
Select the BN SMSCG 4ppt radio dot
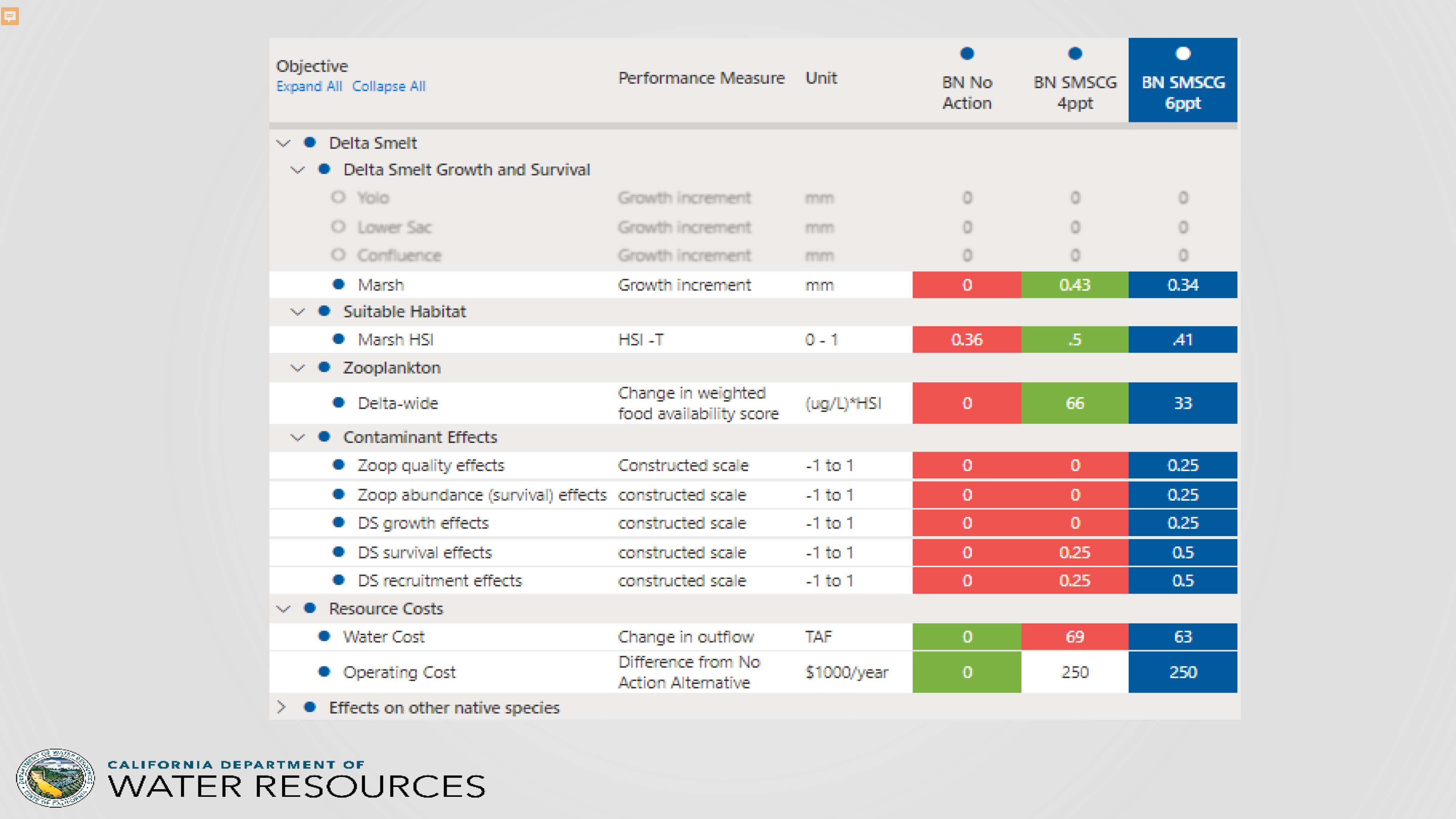point(1075,54)
